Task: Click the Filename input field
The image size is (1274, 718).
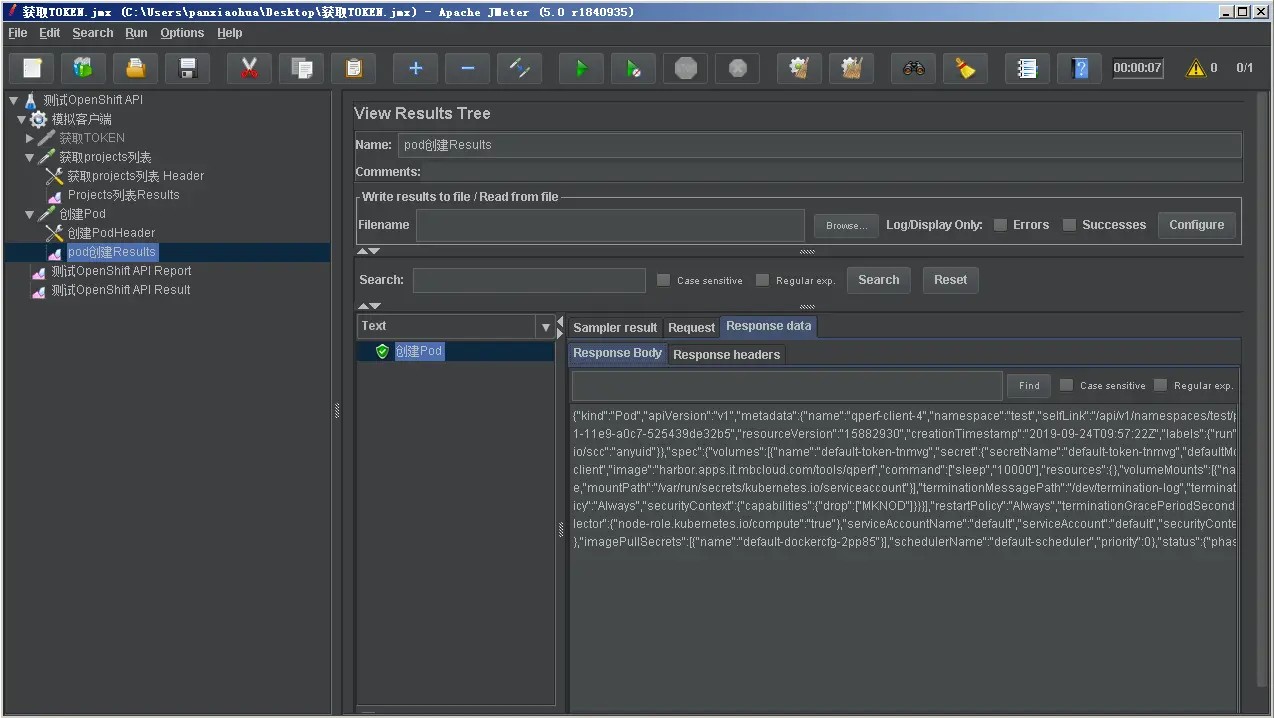Action: 610,225
